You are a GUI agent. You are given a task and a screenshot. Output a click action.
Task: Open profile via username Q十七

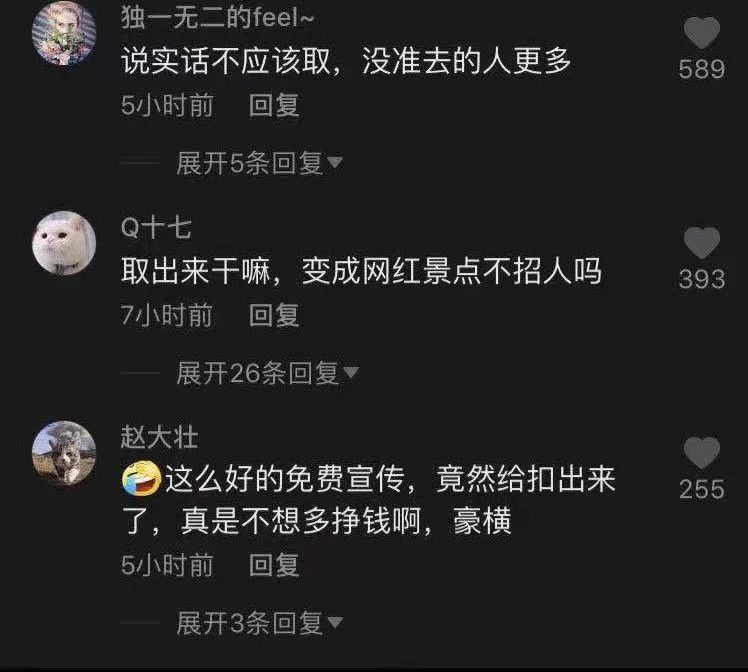click(156, 227)
